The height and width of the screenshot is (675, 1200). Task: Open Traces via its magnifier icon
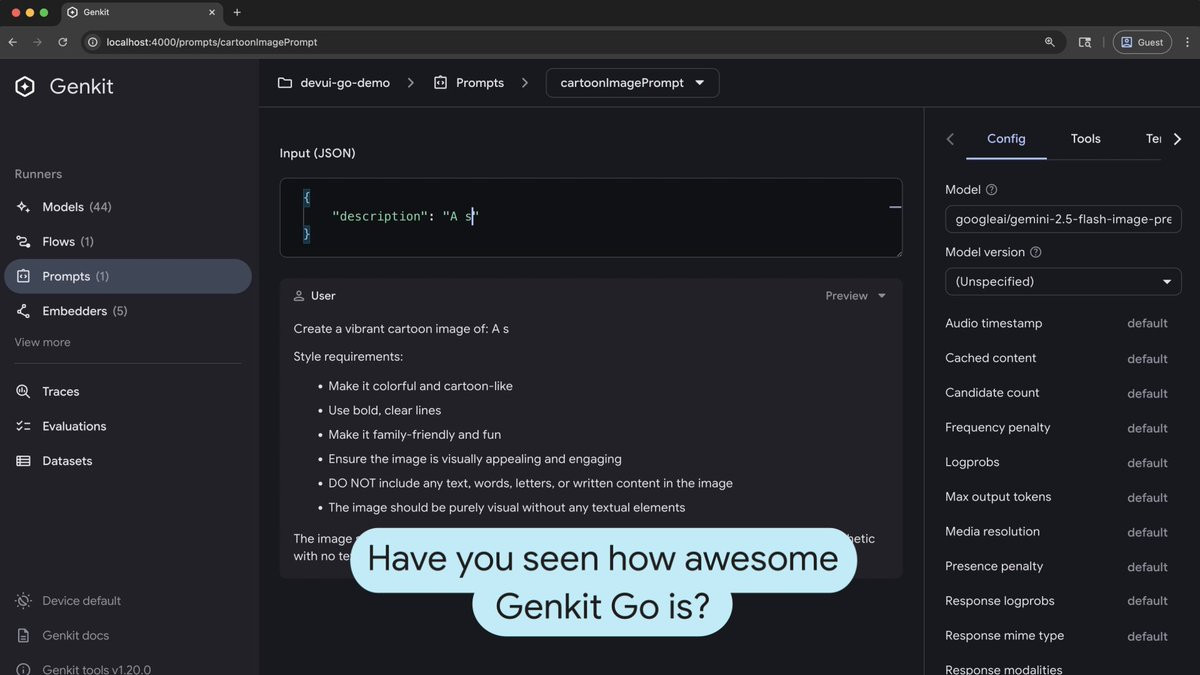[x=23, y=391]
